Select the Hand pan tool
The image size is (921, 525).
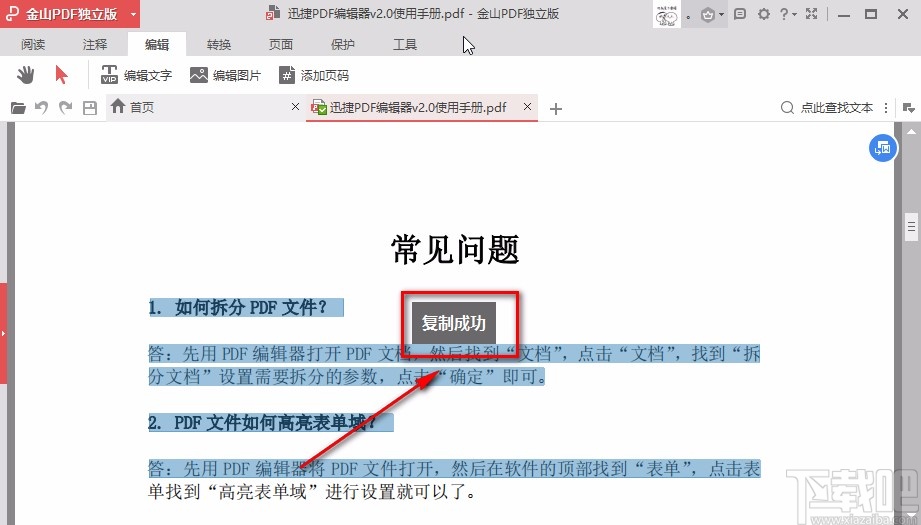click(x=25, y=75)
